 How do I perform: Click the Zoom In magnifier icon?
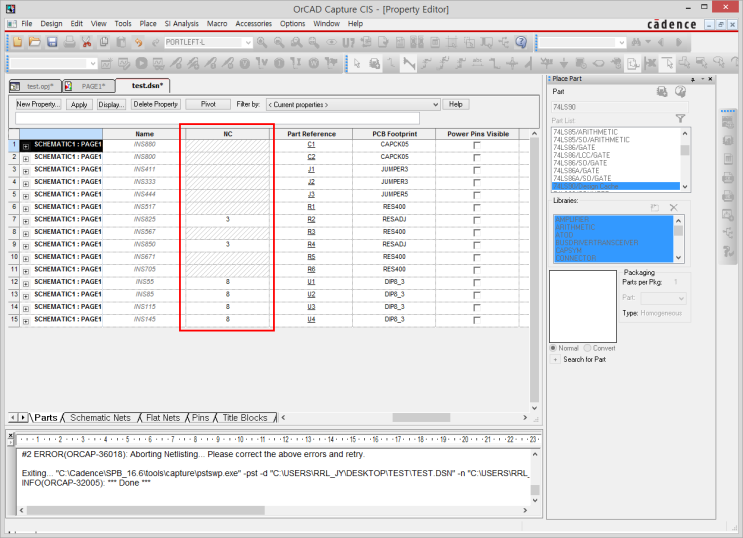(x=262, y=42)
